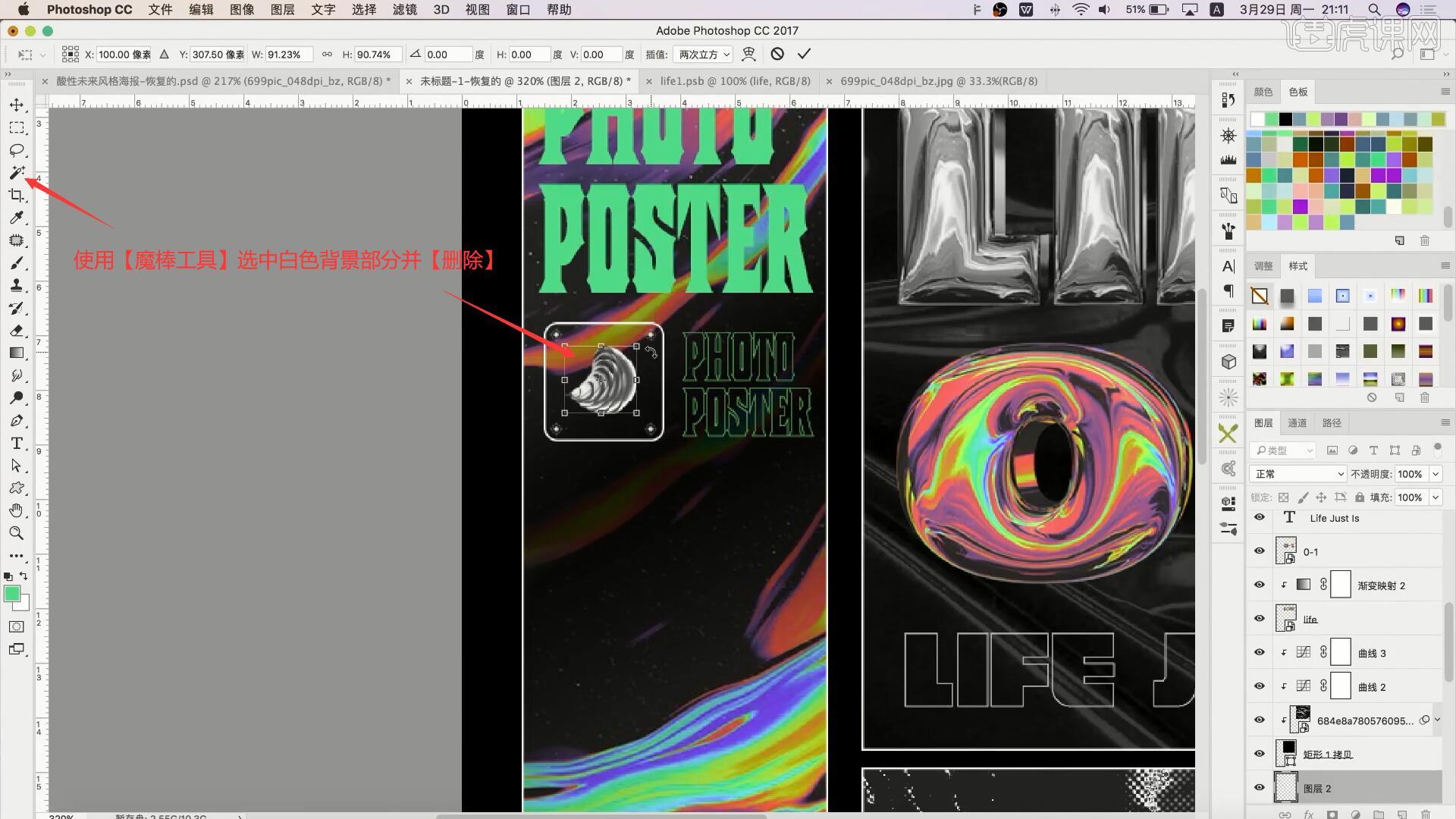Viewport: 1456px width, 819px height.
Task: Open the interpolation 两次立方 dropdown
Action: point(704,54)
